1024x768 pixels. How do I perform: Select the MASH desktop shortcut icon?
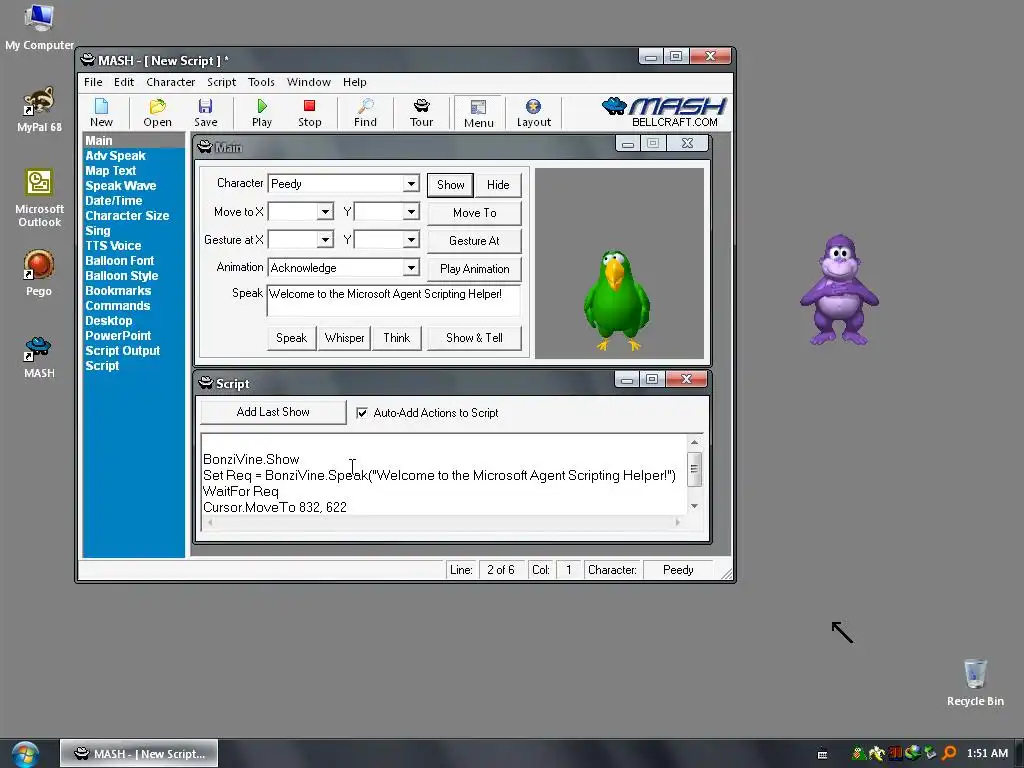(x=39, y=357)
